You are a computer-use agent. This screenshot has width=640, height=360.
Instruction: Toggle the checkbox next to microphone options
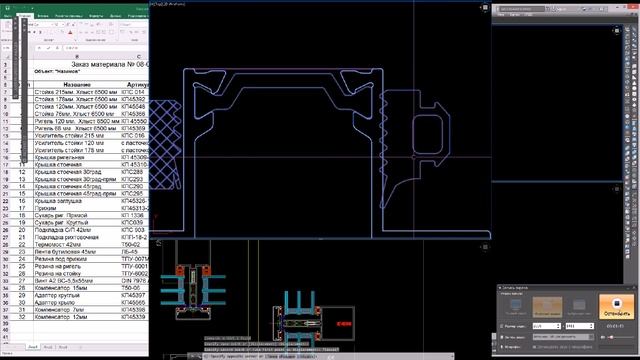tap(534, 347)
